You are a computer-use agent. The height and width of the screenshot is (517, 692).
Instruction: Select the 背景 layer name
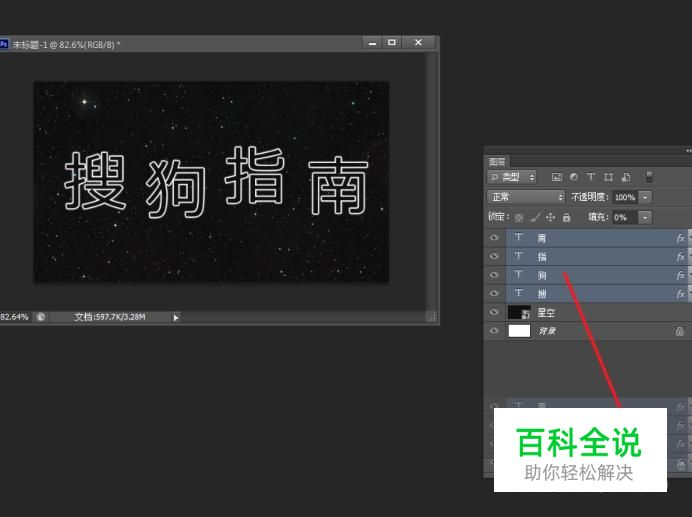(x=547, y=331)
